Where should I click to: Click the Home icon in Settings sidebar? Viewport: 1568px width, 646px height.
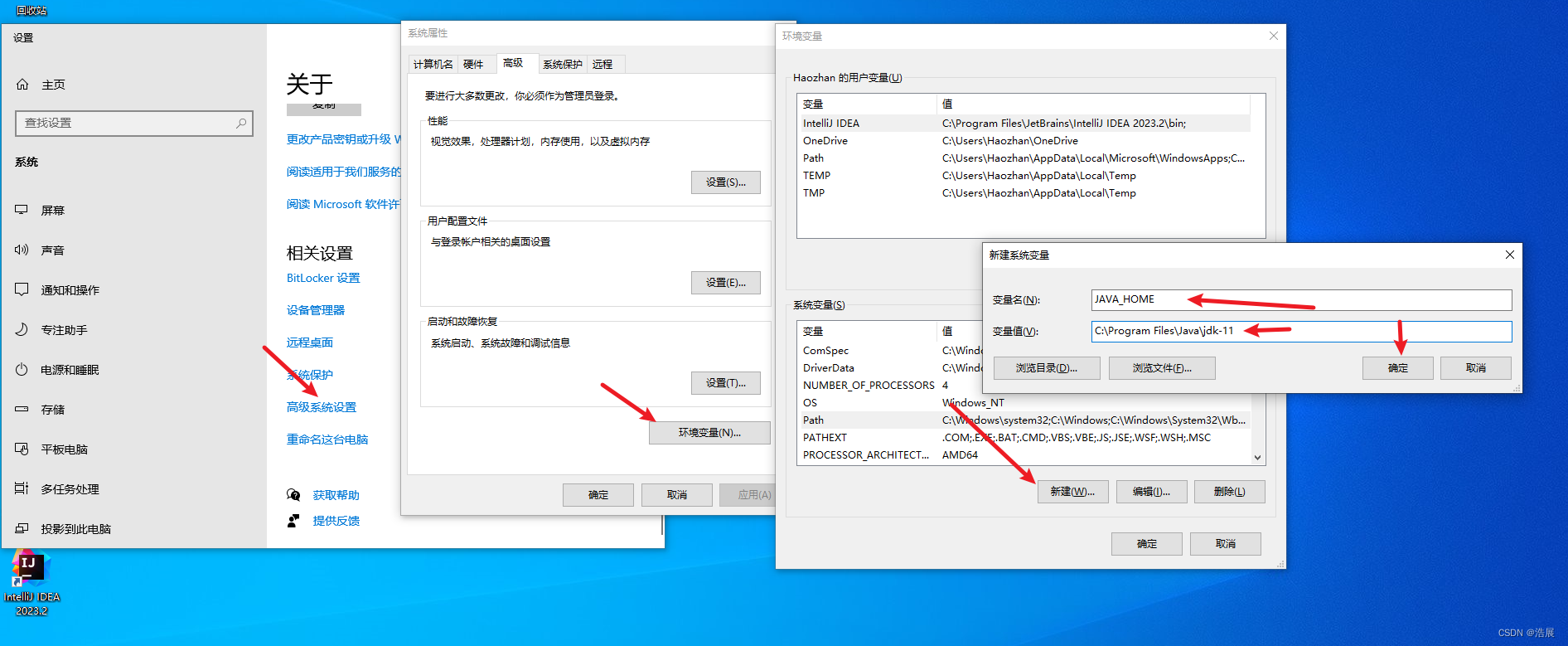point(22,85)
